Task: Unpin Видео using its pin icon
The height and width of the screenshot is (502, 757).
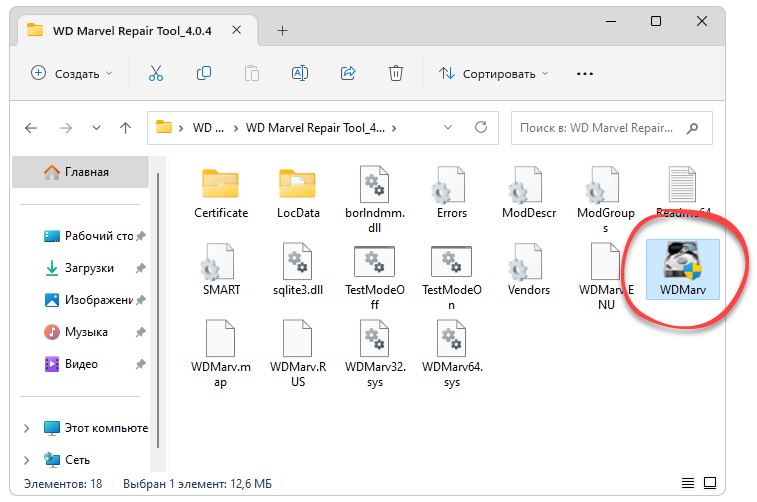Action: click(x=140, y=364)
